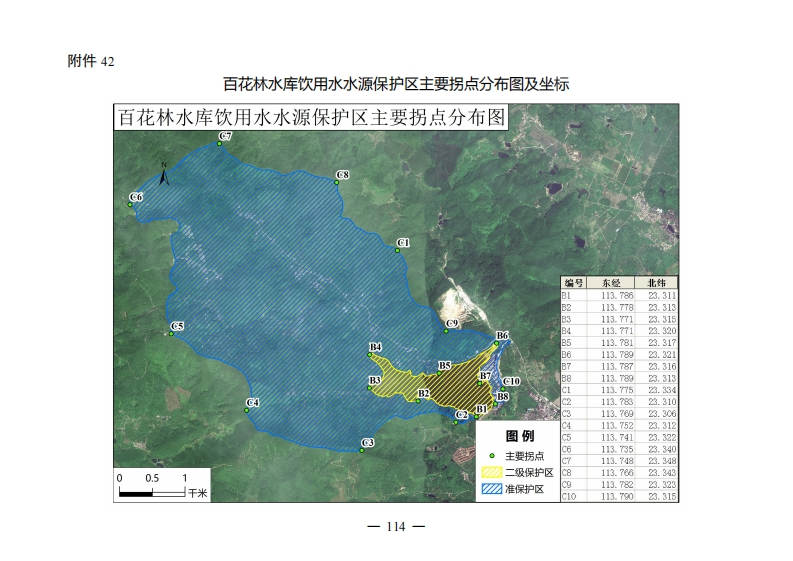The height and width of the screenshot is (561, 793).
Task: Click the map scale bar
Action: click(x=153, y=483)
